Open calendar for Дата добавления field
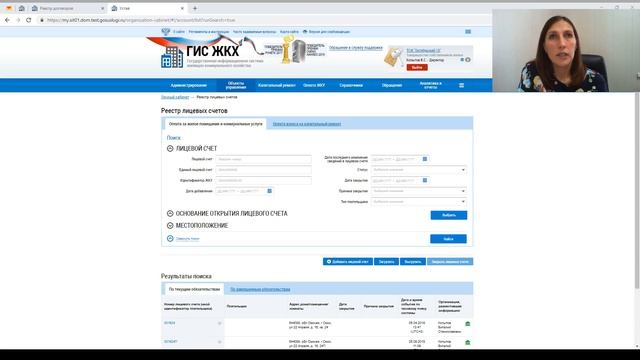Image resolution: width=640 pixels, height=360 pixels. [x=269, y=191]
